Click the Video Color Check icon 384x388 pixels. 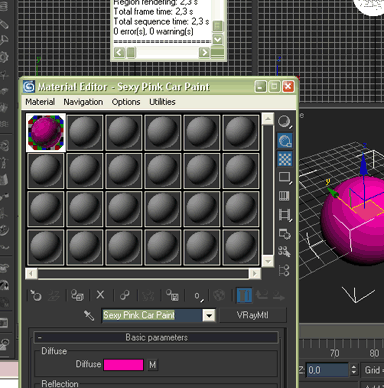[x=284, y=196]
